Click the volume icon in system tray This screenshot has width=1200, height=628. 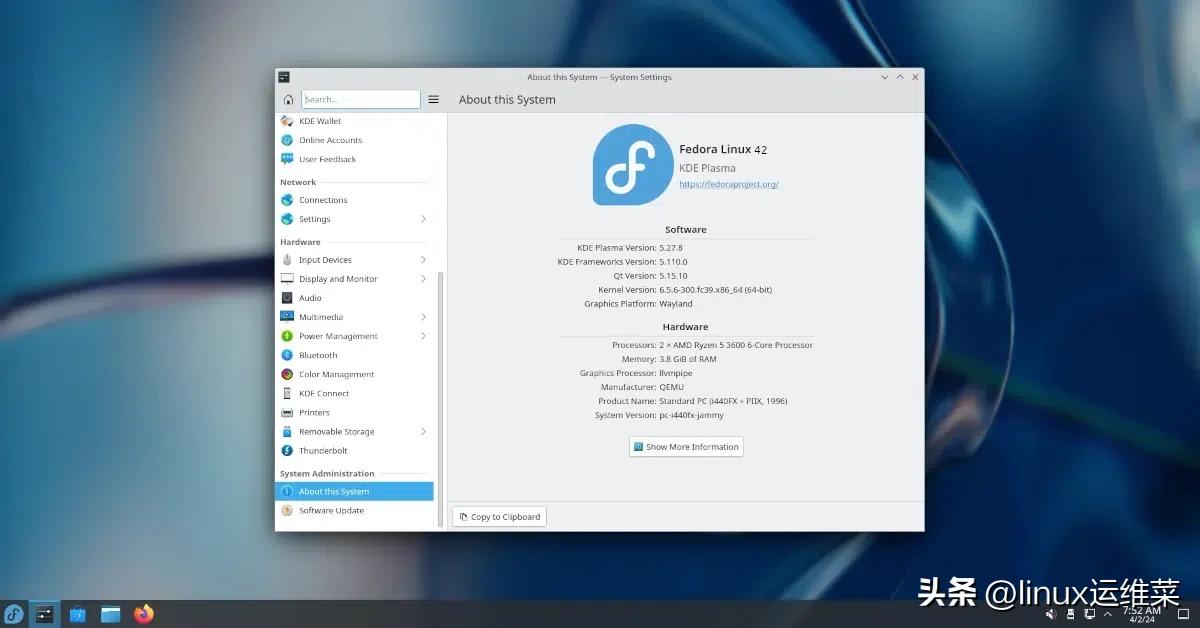[1051, 614]
